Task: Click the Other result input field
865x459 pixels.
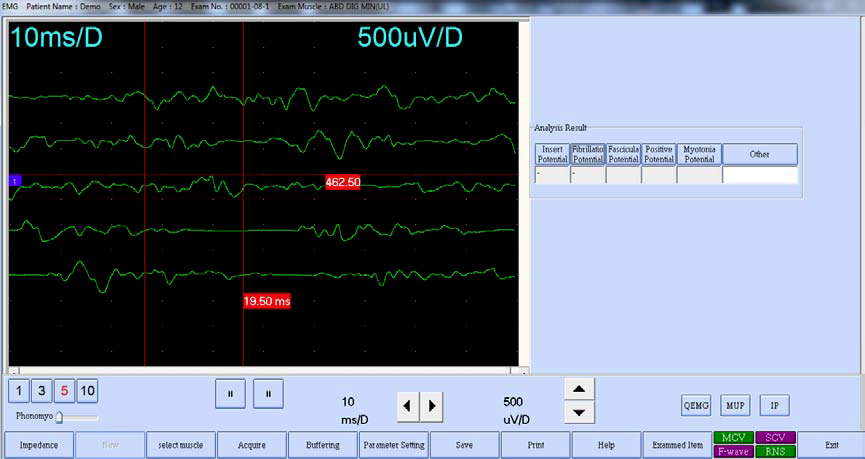Action: [x=760, y=174]
